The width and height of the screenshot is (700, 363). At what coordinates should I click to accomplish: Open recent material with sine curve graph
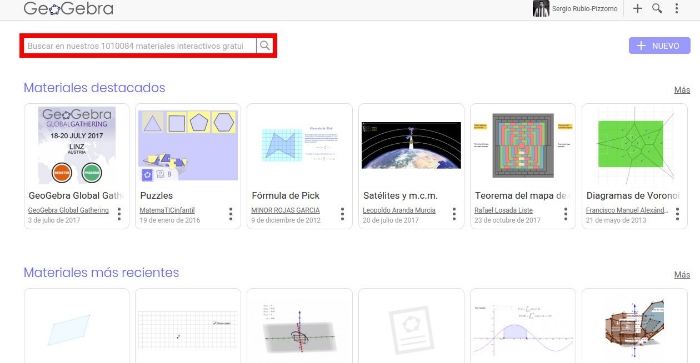(523, 330)
